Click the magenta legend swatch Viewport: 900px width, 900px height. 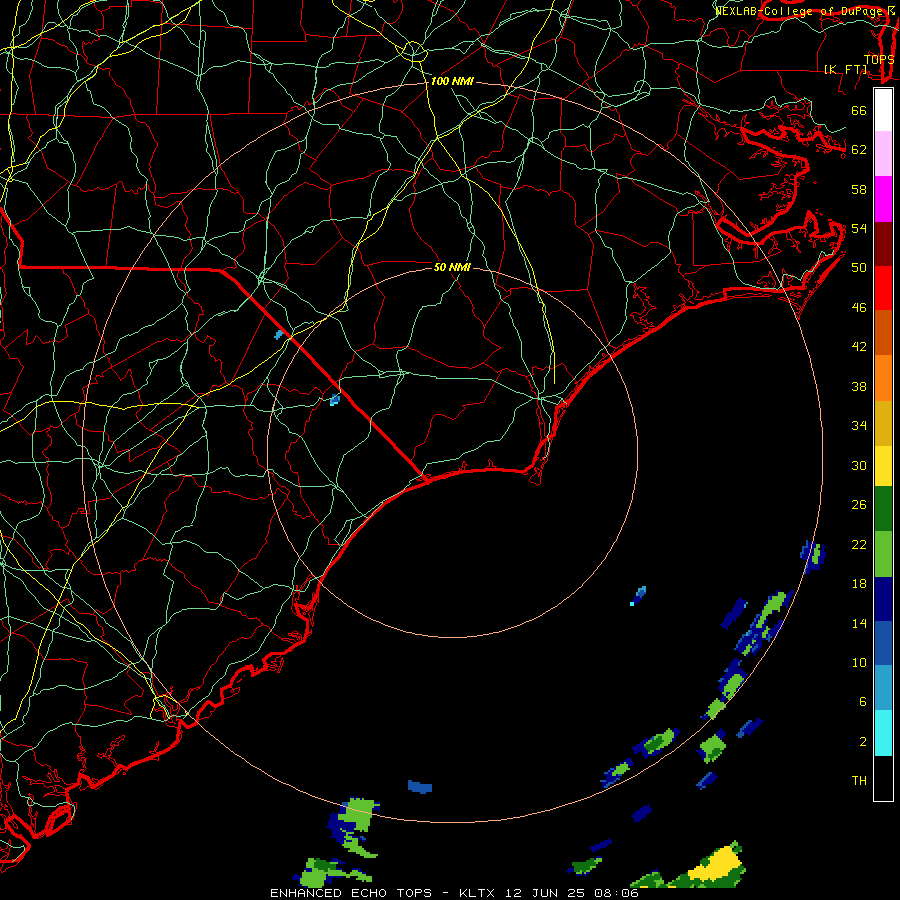(883, 199)
